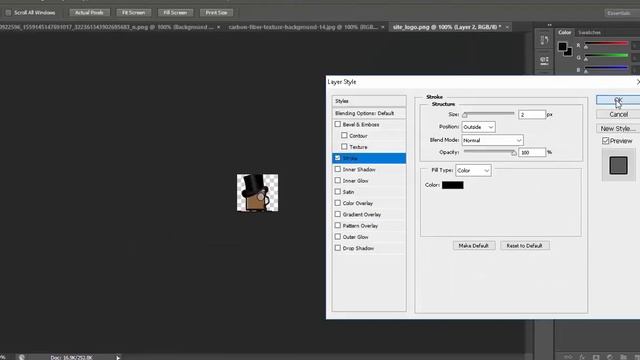Enable Bevel & Emboss checkbox
This screenshot has width=640, height=360.
pos(338,124)
